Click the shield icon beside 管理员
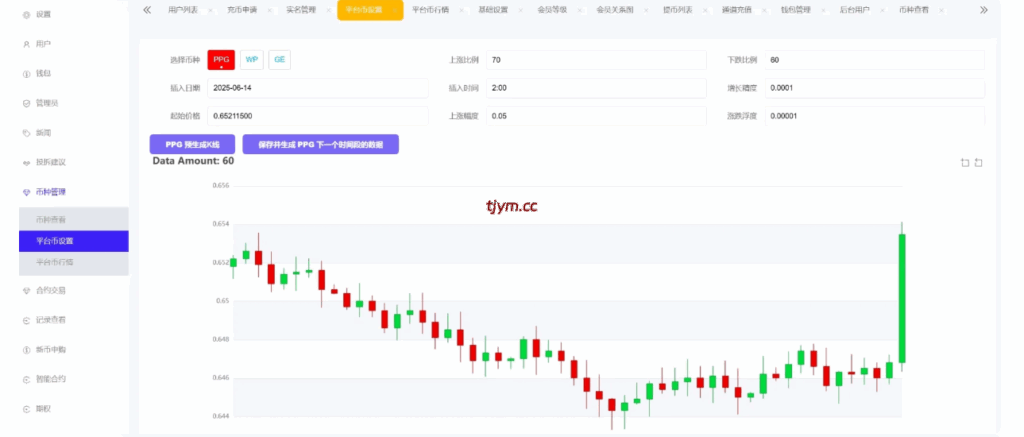 pyautogui.click(x=27, y=103)
